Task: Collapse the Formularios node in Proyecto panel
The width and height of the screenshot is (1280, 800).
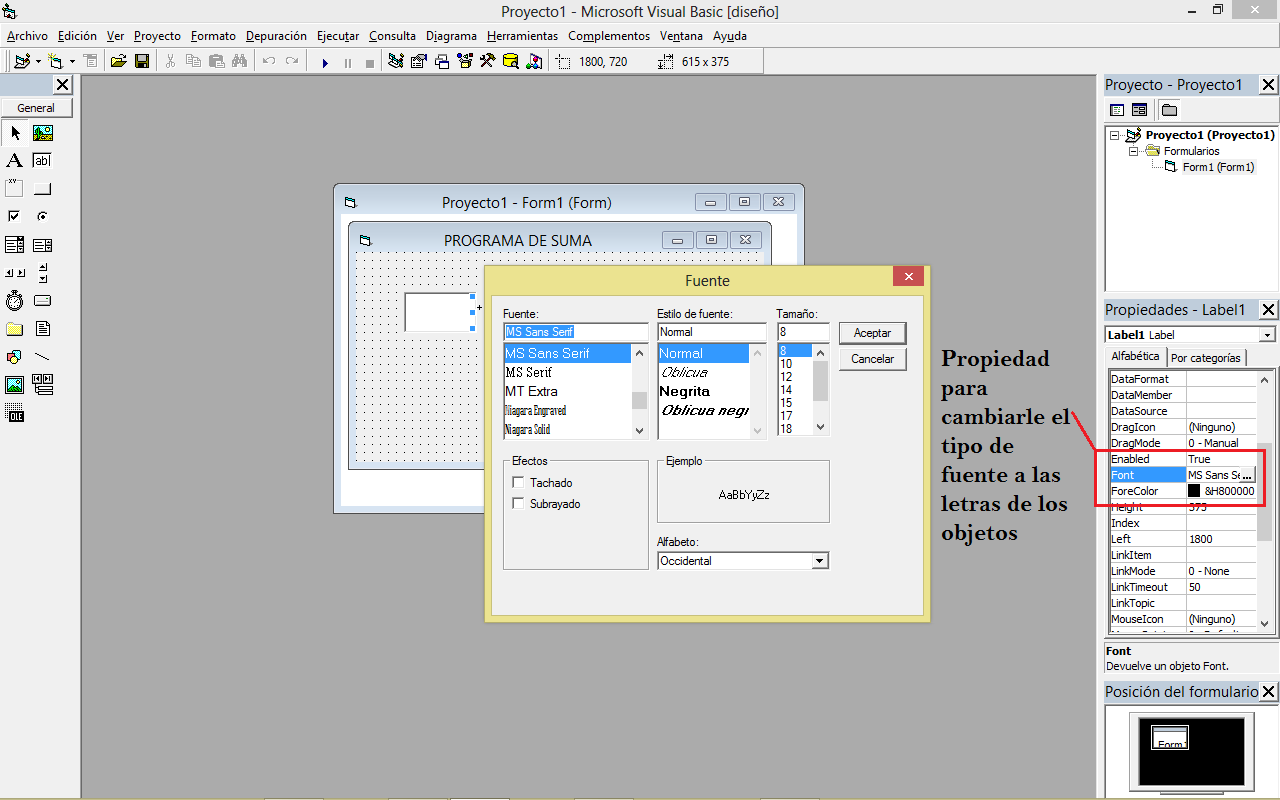Action: [x=1132, y=150]
